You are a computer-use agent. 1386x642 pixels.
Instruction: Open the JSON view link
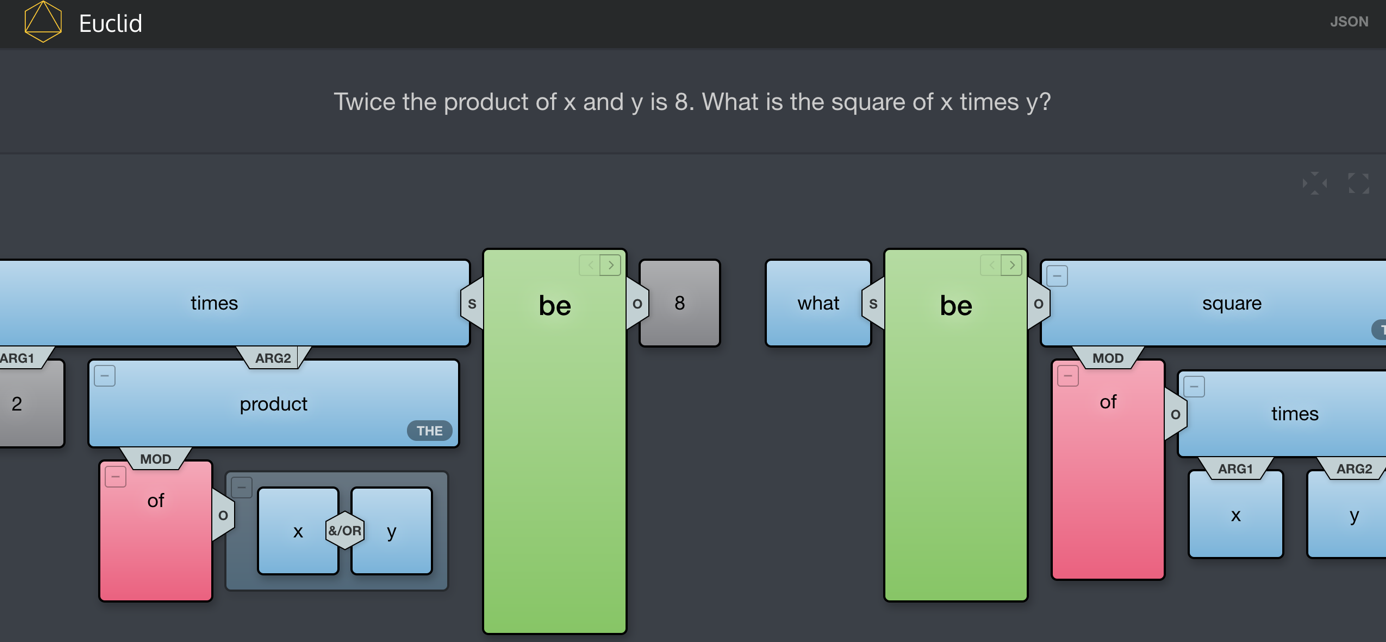coord(1348,22)
